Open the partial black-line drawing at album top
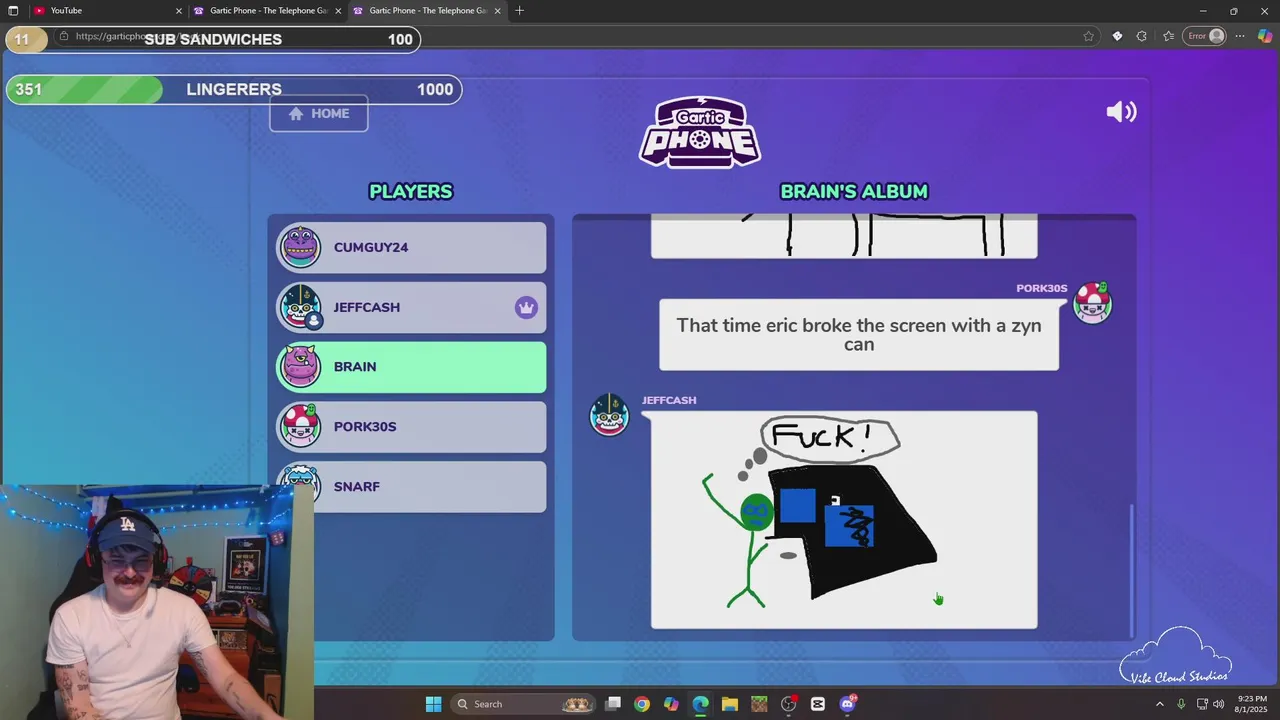This screenshot has height=720, width=1280. coord(844,236)
